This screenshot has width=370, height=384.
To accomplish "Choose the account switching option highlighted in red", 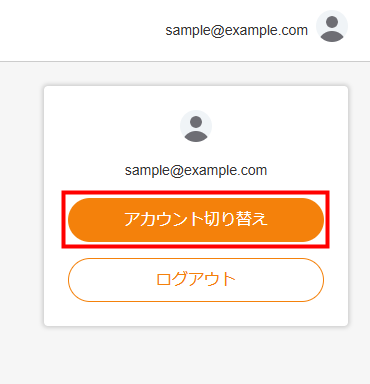I will [196, 220].
